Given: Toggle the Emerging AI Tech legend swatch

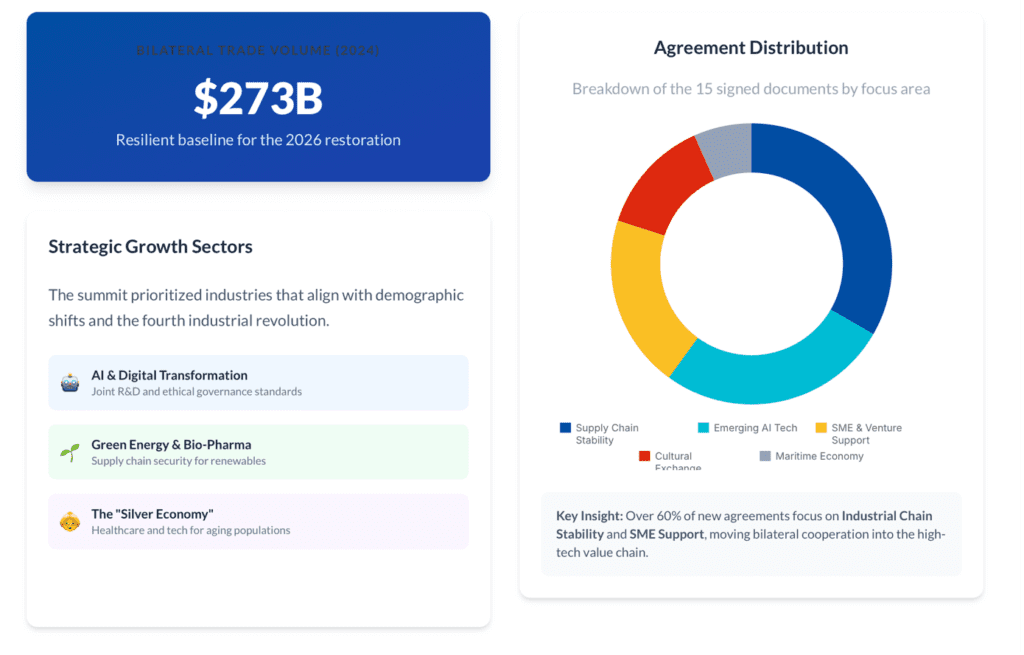Looking at the screenshot, I should point(704,428).
